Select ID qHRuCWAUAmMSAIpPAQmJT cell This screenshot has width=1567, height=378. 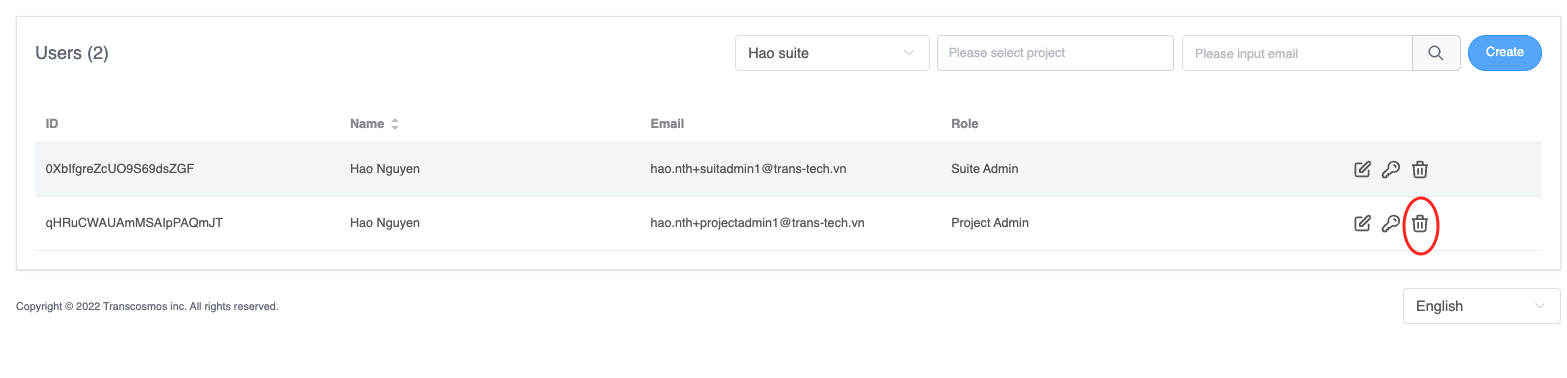(134, 223)
